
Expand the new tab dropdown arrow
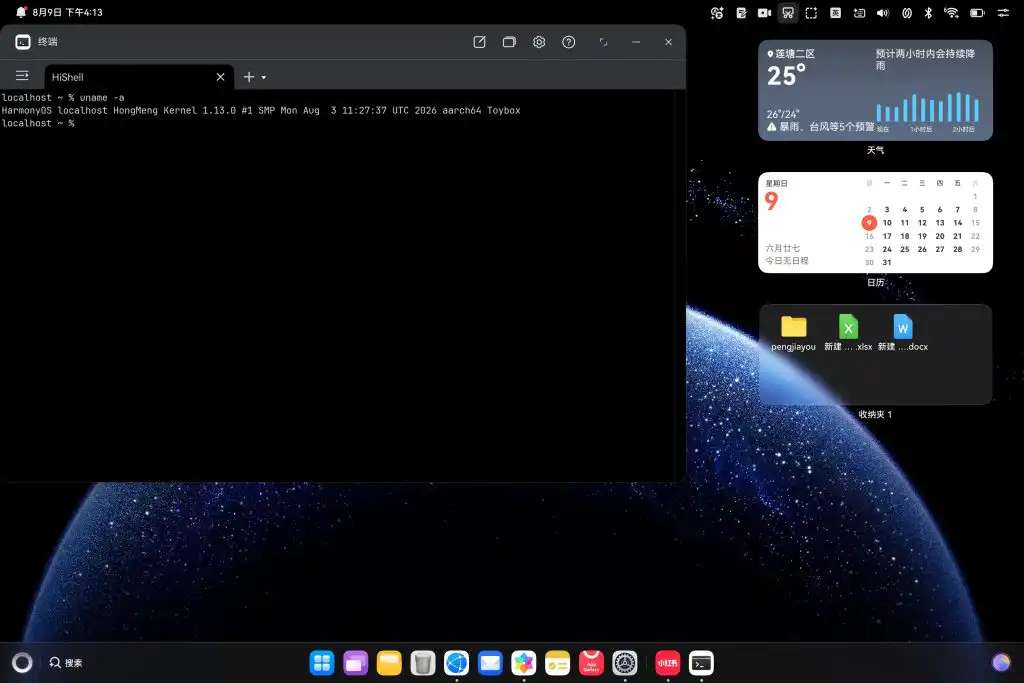tap(264, 78)
